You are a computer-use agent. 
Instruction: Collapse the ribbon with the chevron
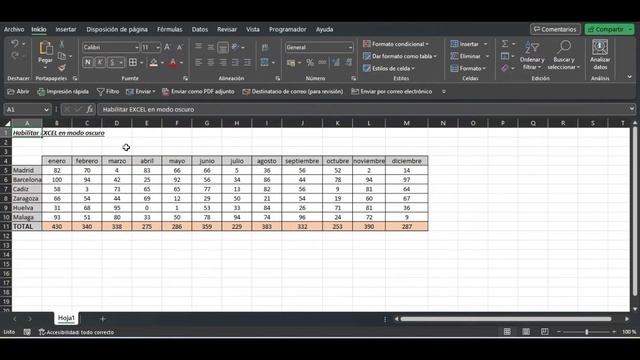(x=629, y=77)
